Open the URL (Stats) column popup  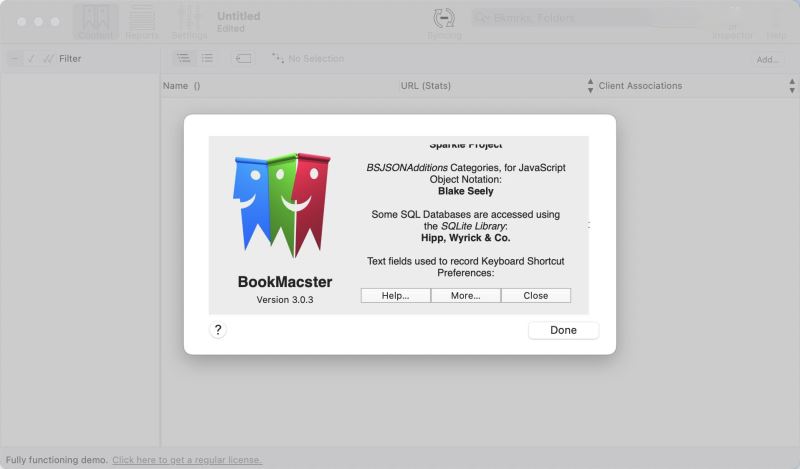coord(590,86)
